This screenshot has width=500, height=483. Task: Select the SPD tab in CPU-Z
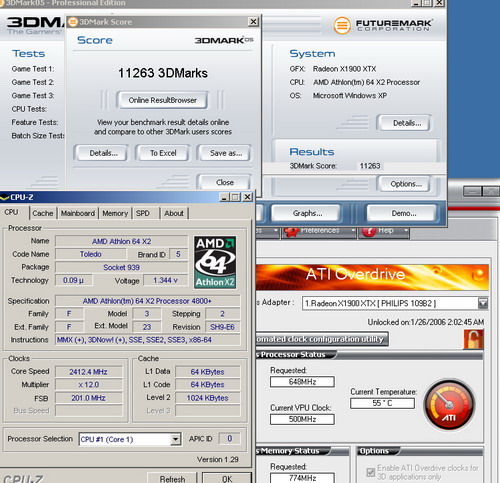point(143,213)
